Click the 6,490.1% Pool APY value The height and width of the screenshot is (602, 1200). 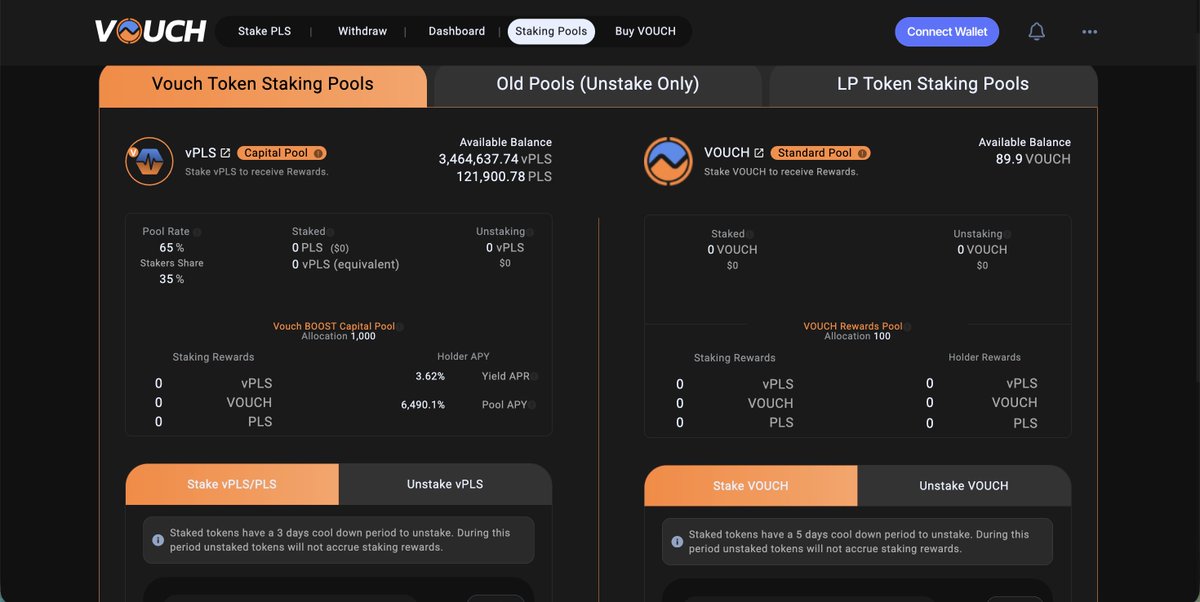tap(423, 405)
